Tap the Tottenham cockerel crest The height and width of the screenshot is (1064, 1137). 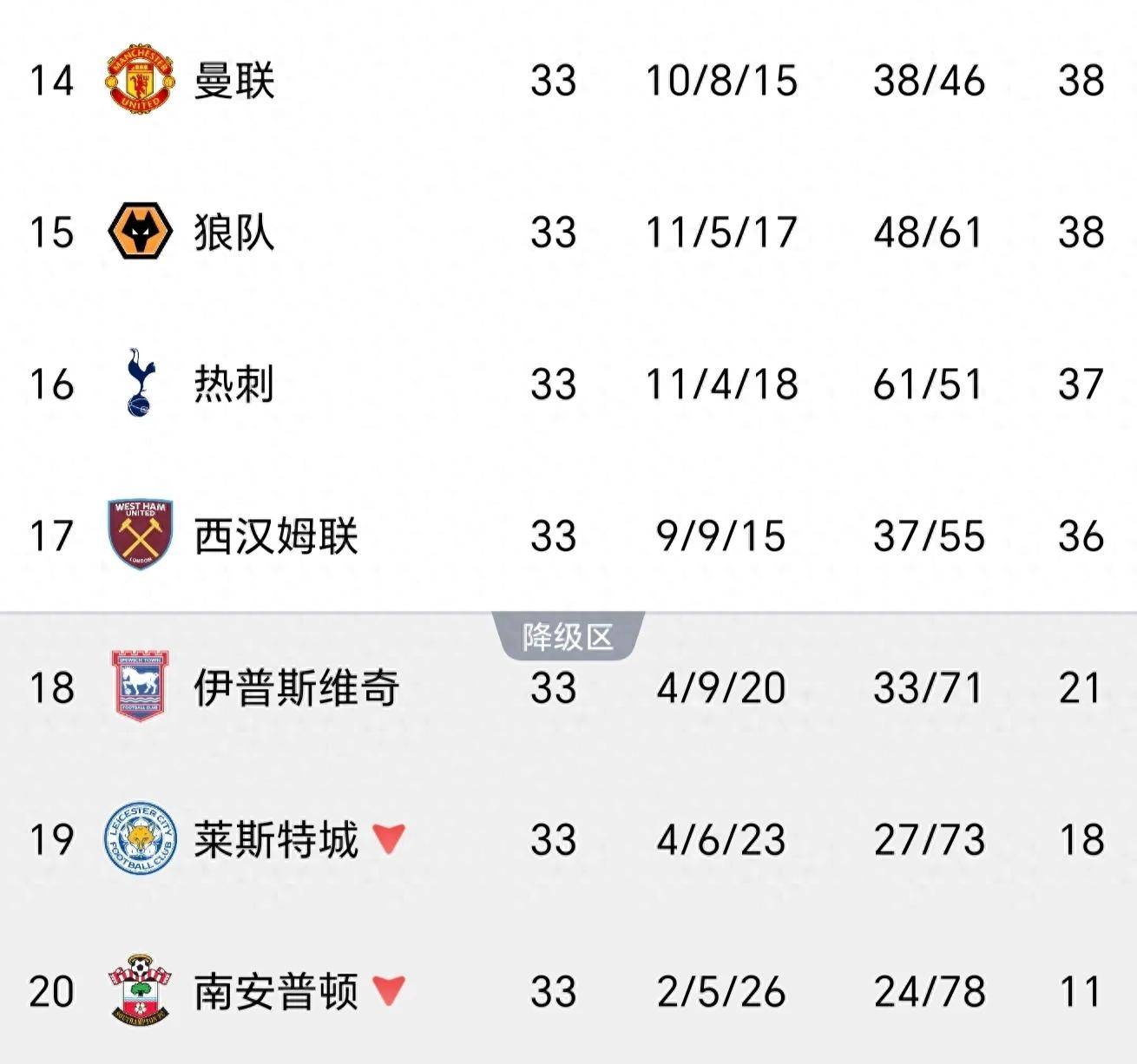click(x=139, y=384)
